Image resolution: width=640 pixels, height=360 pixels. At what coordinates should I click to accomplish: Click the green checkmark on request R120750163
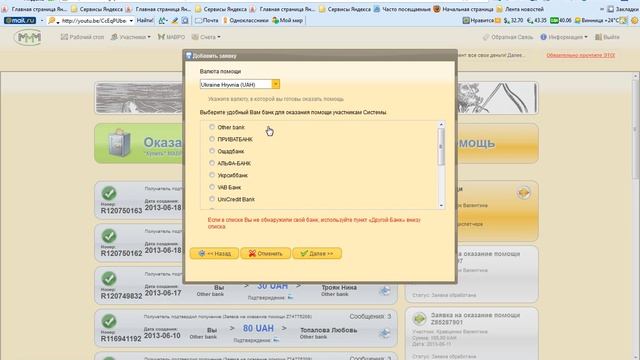click(x=109, y=193)
